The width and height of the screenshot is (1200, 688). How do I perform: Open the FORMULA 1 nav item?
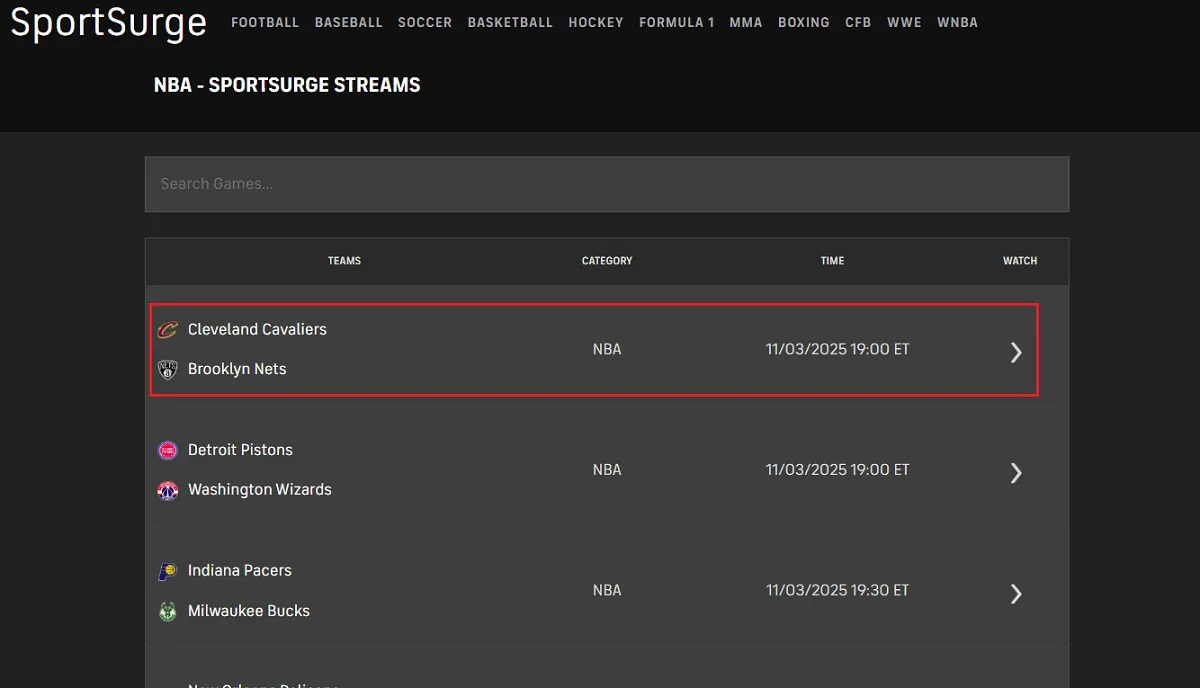click(676, 22)
